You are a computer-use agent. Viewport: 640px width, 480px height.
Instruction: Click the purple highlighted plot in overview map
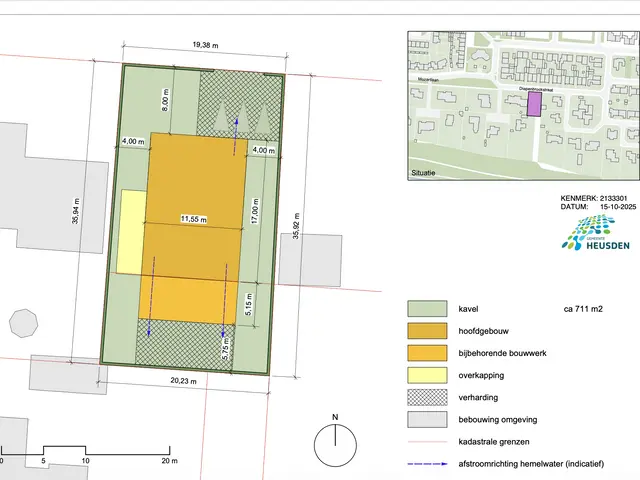coord(534,104)
